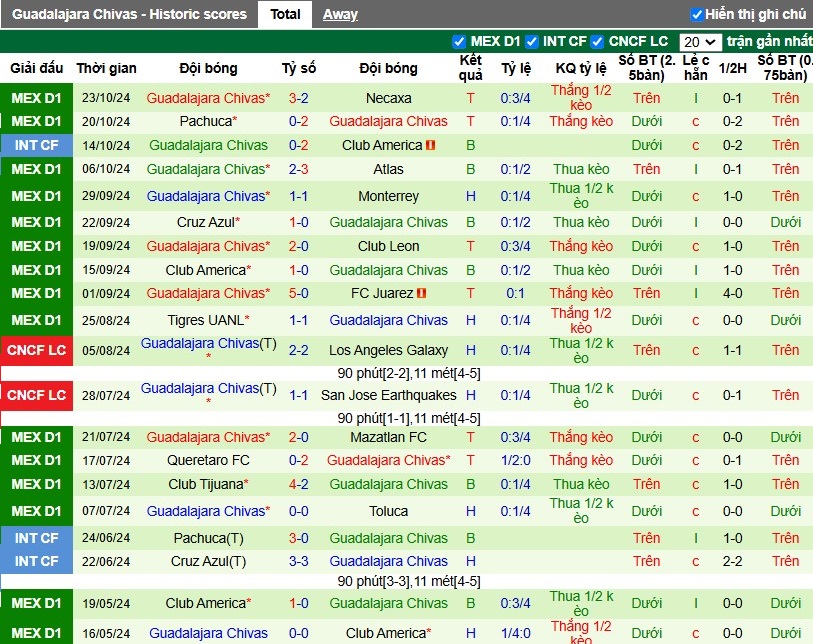The height and width of the screenshot is (644, 813).
Task: Open Monterrey team link
Action: [x=388, y=196]
